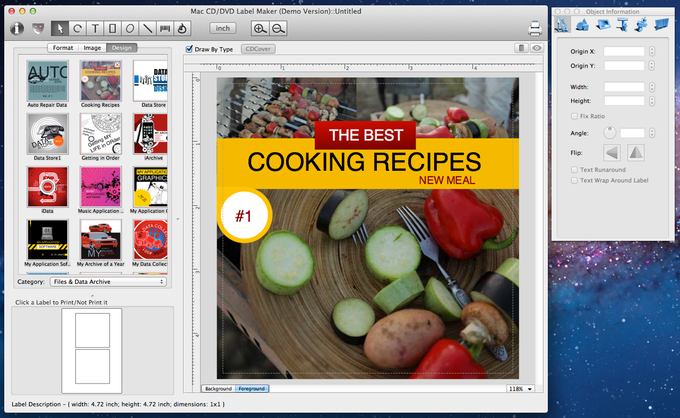Viewport: 680px width, 418px height.
Task: Select the Barcode tool
Action: coord(165,29)
